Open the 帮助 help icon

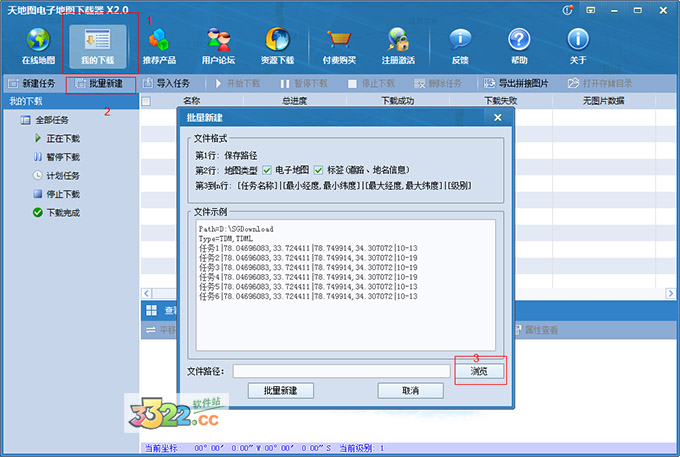[519, 46]
